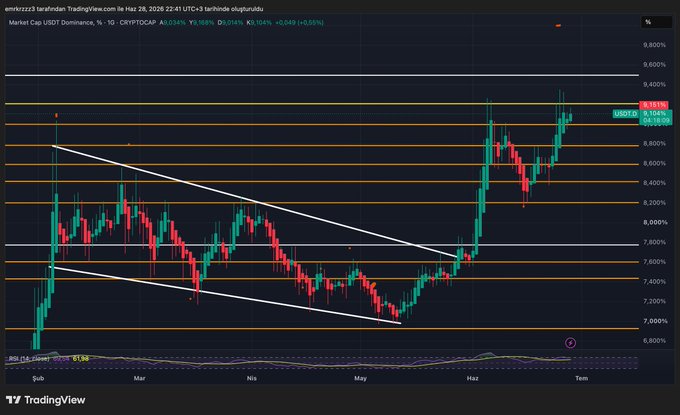Image resolution: width=680 pixels, height=415 pixels.
Task: Click the K9,104% close value
Action: (259, 23)
